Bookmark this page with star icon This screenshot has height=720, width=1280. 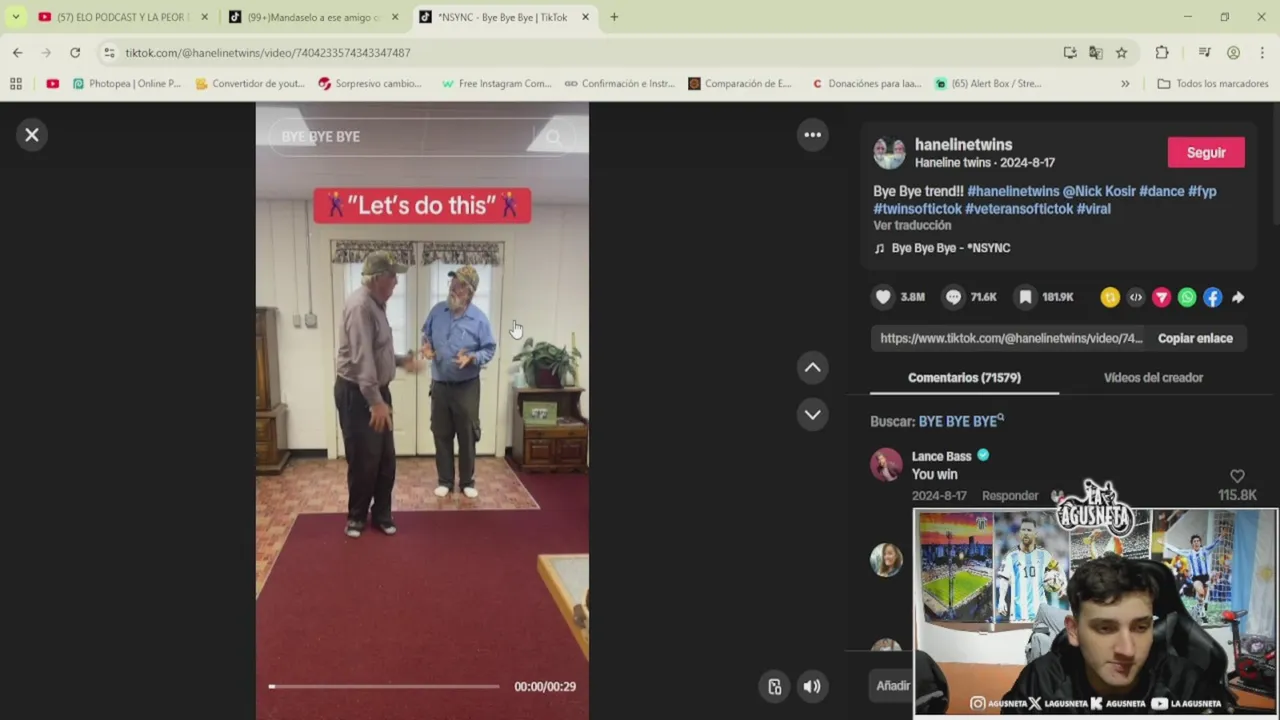tap(1122, 53)
